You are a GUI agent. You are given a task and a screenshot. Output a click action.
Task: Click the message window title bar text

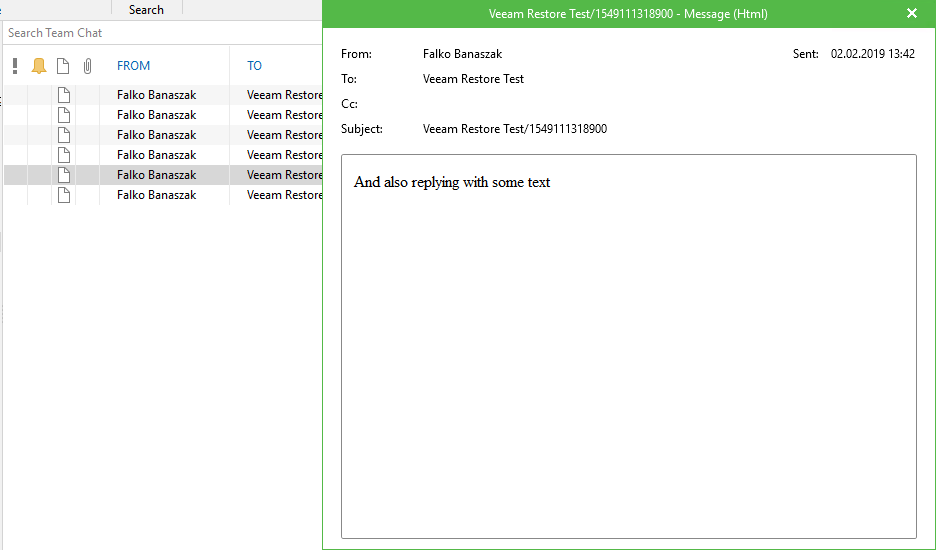click(628, 14)
